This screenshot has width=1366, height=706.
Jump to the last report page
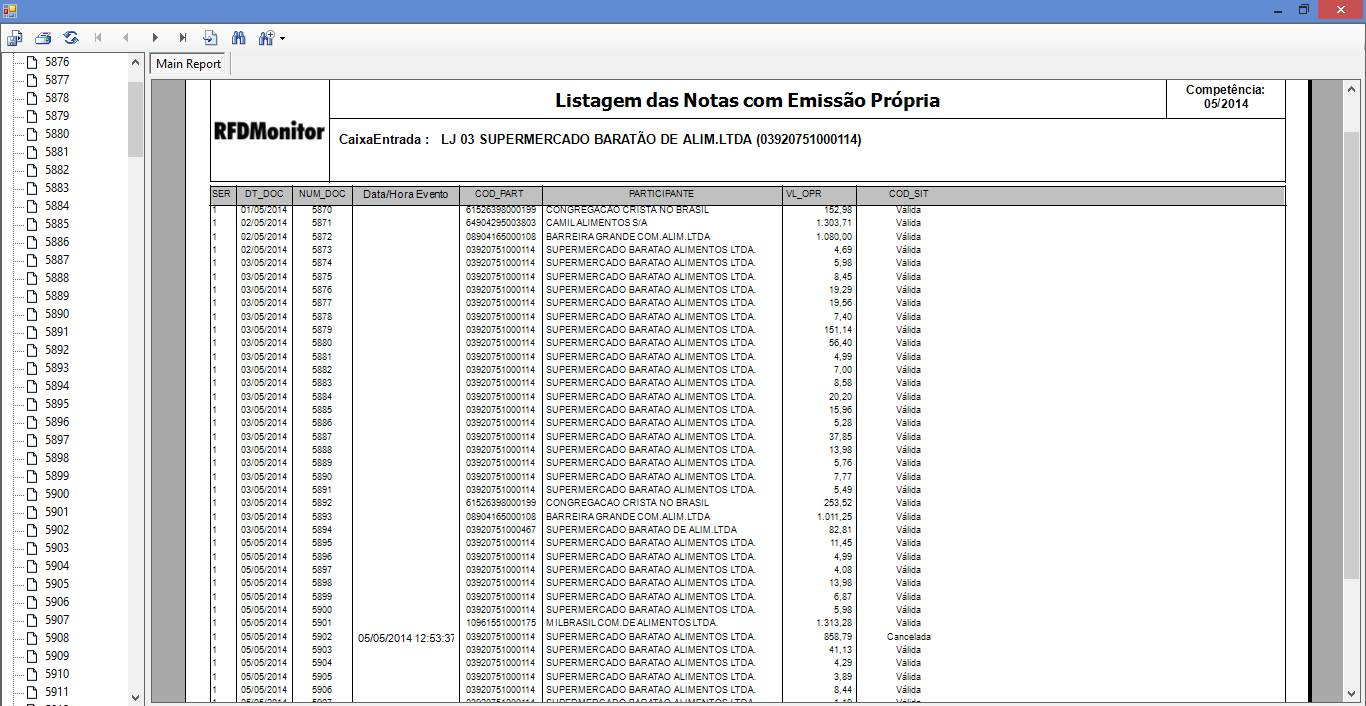pos(183,38)
